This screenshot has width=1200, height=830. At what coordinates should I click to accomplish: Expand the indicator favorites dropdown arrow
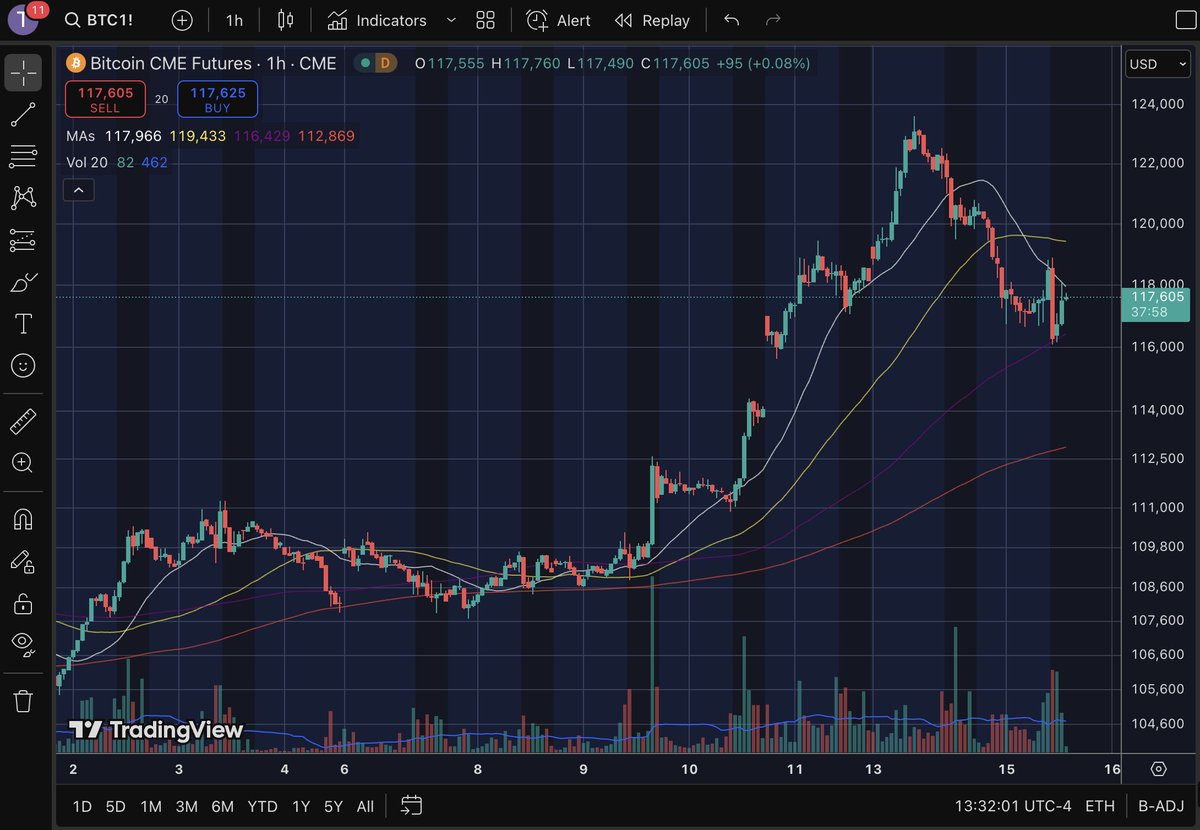click(451, 20)
